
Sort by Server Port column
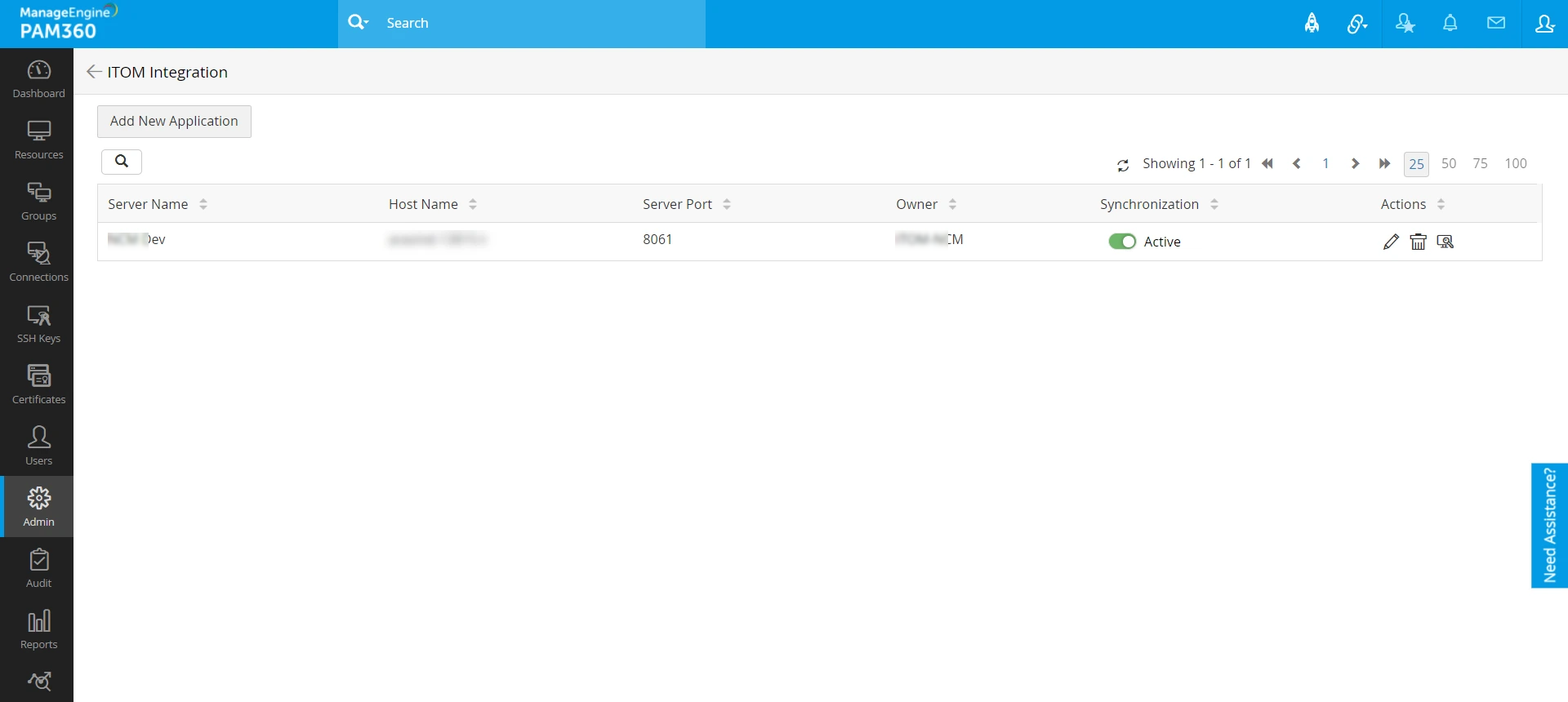coord(727,204)
